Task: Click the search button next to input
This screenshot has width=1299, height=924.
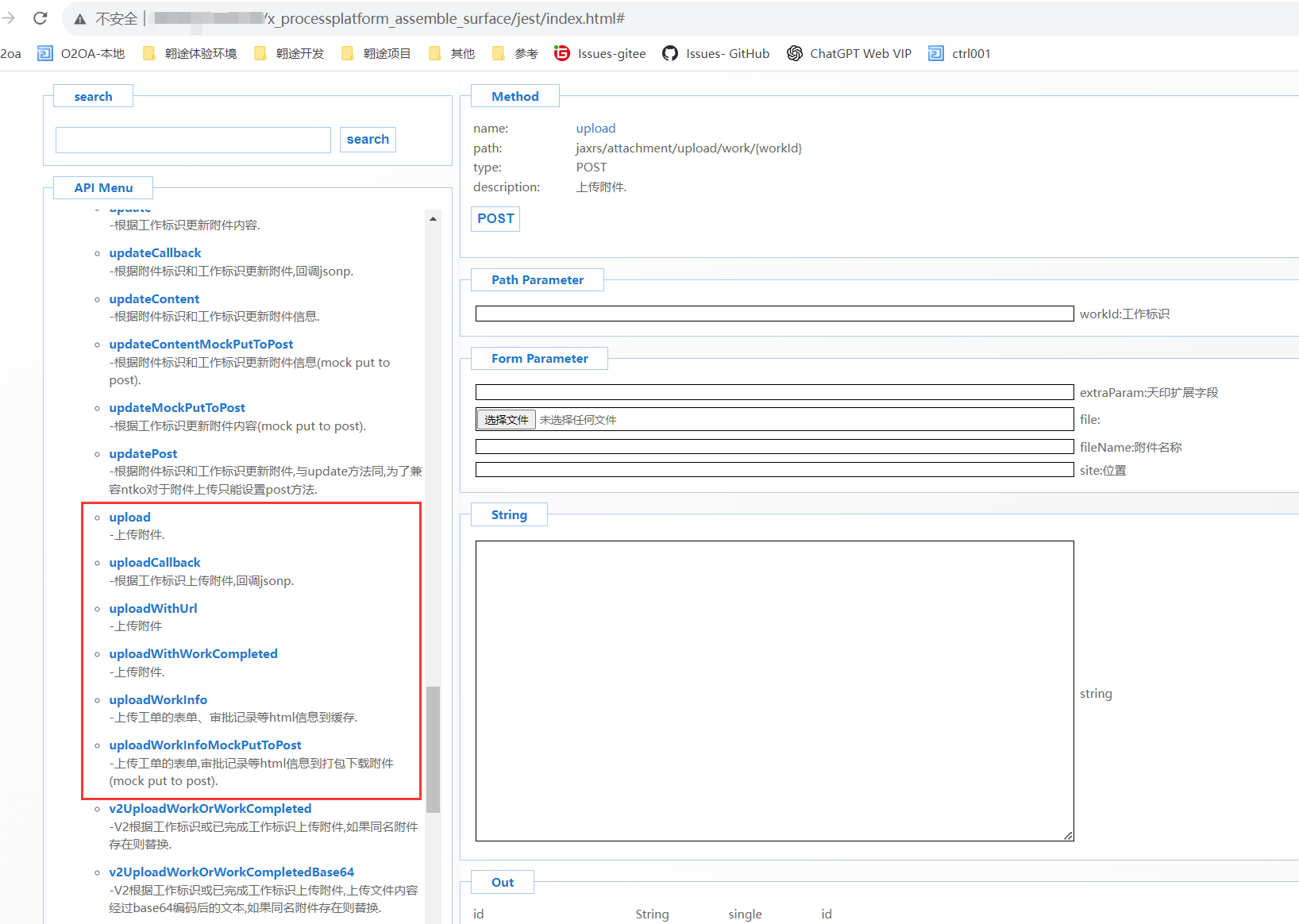Action: [x=368, y=140]
